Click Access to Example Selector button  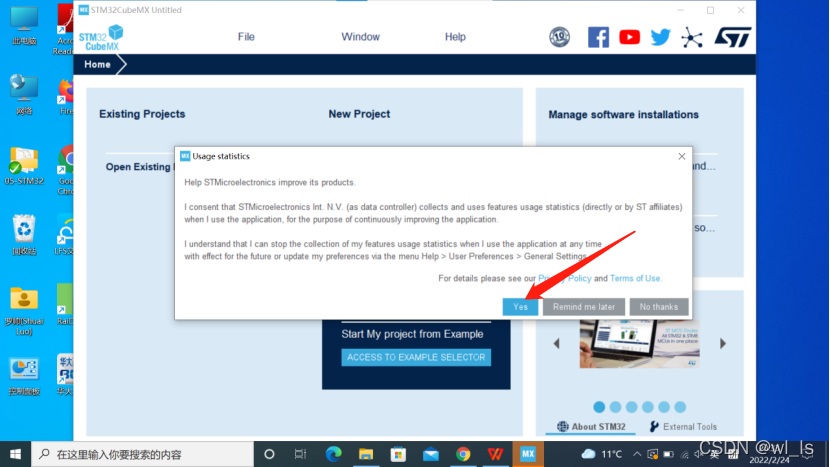point(416,357)
